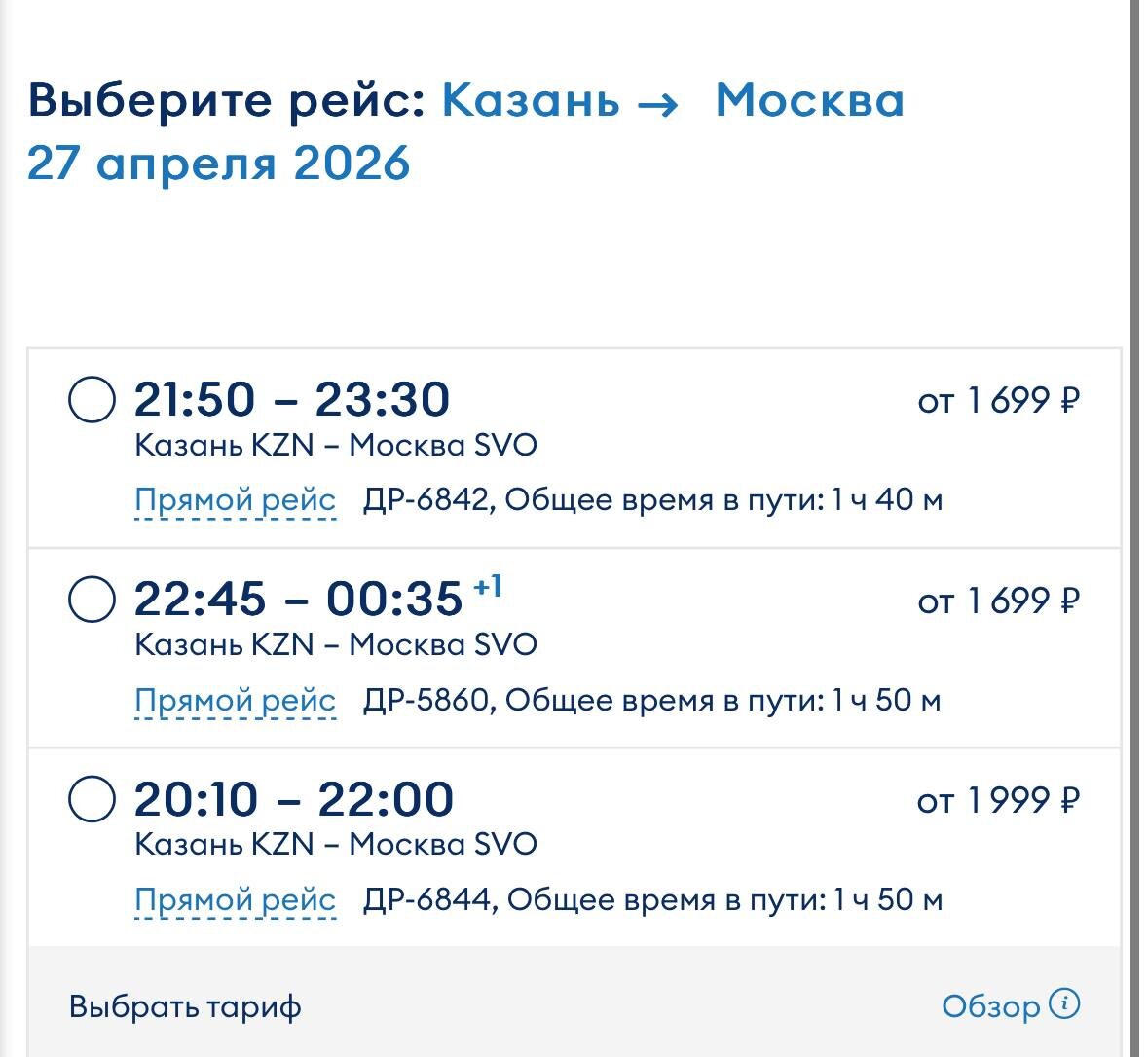Click the price от 1 699 ₽ for 21:50 flight

click(x=999, y=400)
